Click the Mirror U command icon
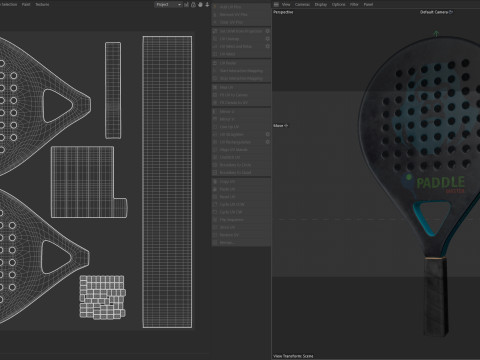This screenshot has height=360, width=480. click(215, 111)
